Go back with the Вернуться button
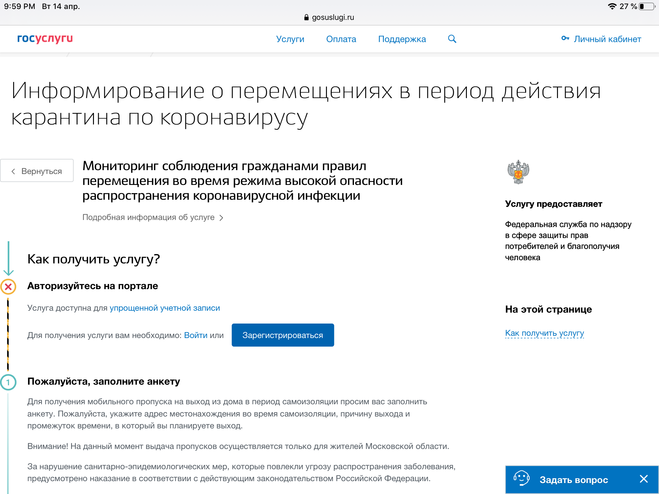 click(37, 171)
